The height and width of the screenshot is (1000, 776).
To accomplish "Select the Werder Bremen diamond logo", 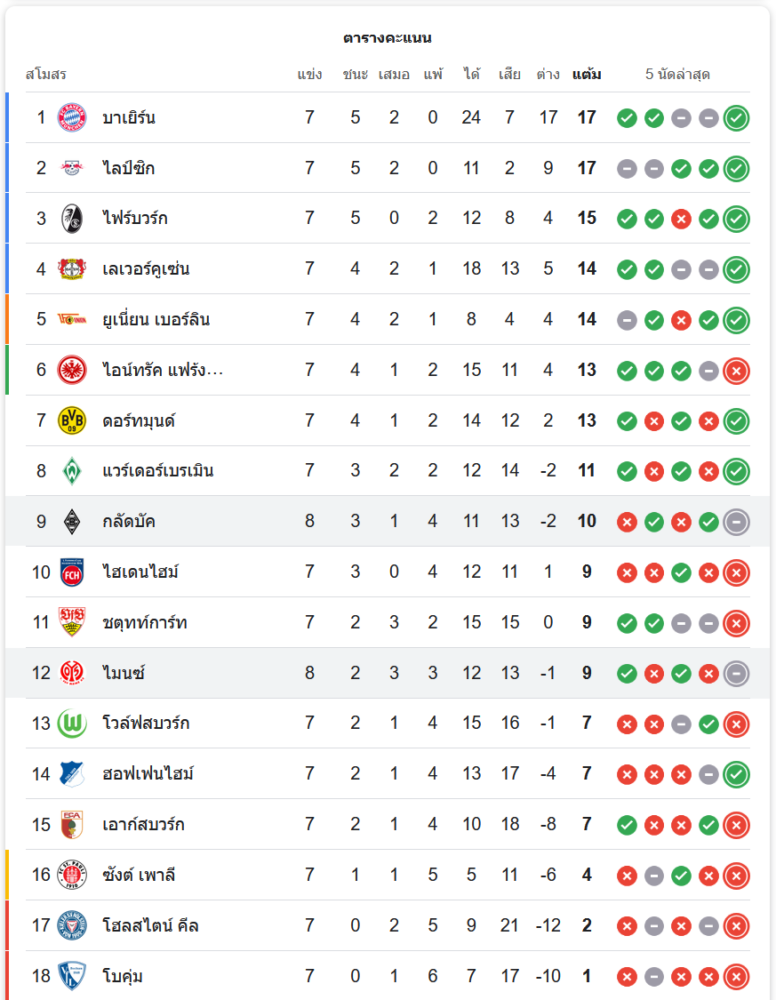I will (x=72, y=470).
